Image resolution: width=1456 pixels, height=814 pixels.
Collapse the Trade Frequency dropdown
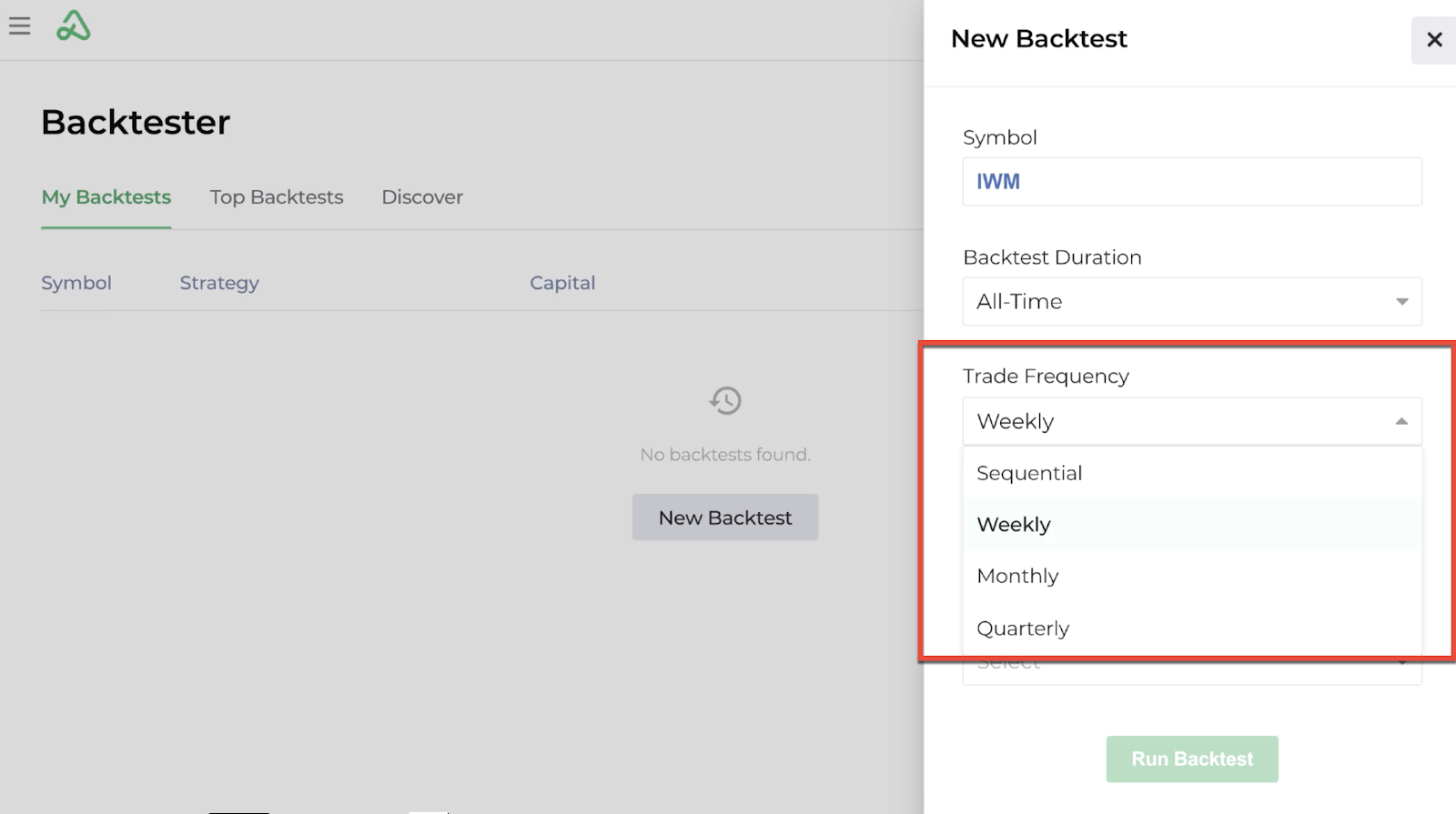[x=1192, y=421]
